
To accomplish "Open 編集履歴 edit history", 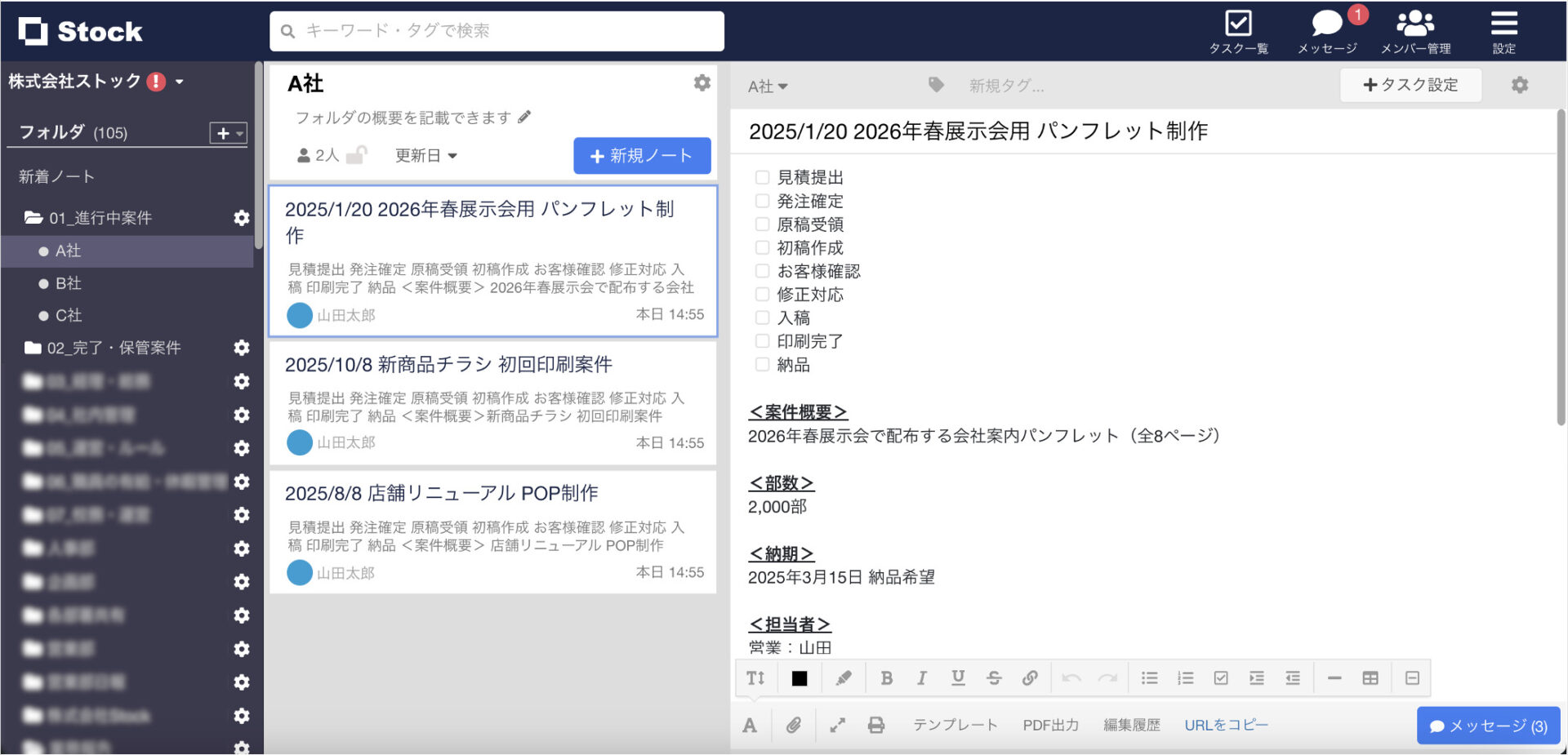I will tap(1131, 725).
